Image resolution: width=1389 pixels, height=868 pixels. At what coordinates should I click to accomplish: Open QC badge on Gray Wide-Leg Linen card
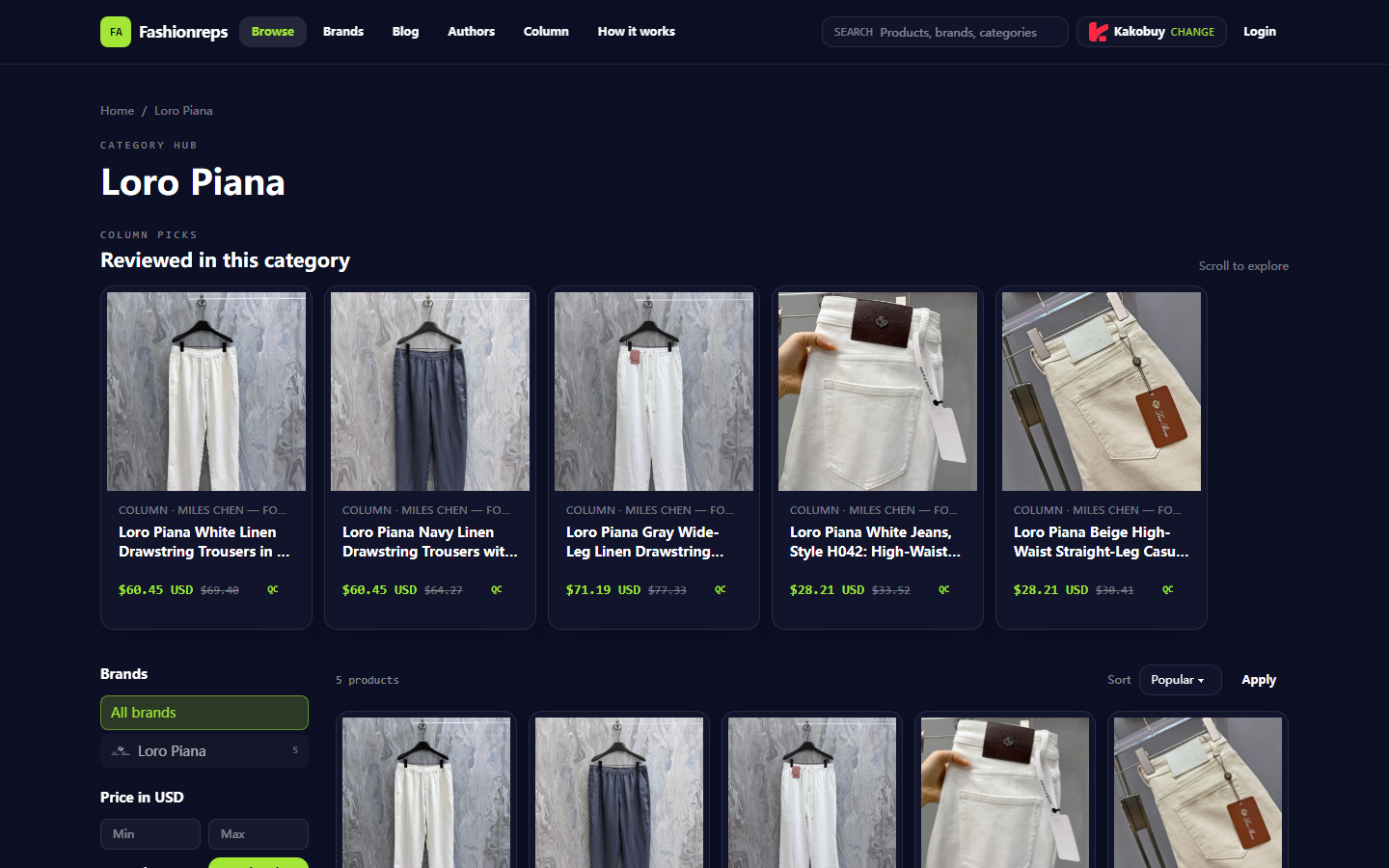point(721,589)
